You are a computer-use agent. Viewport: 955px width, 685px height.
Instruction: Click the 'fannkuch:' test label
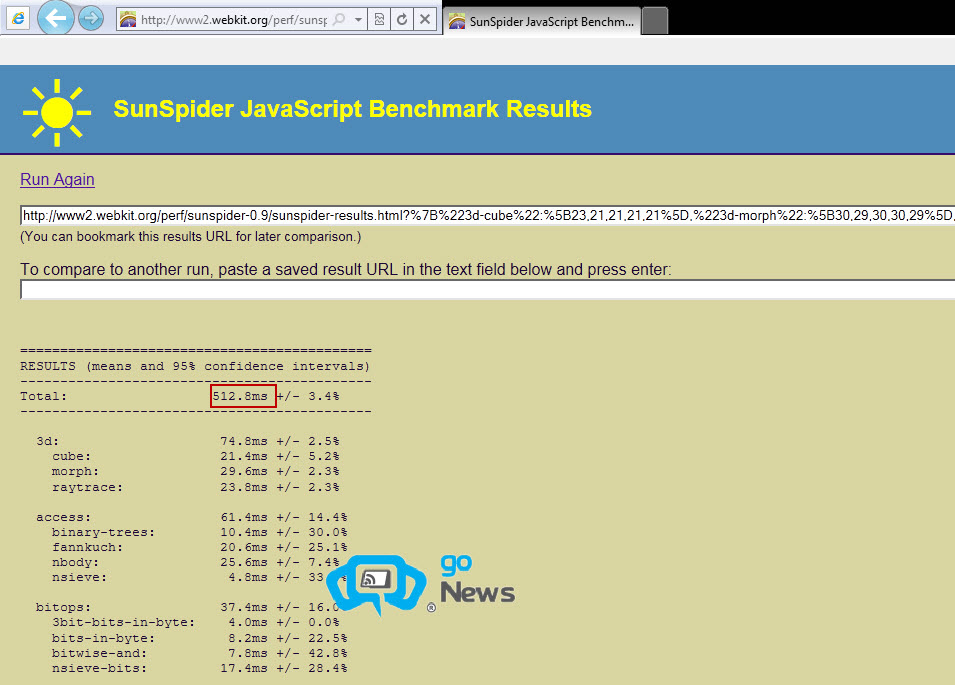pyautogui.click(x=87, y=547)
